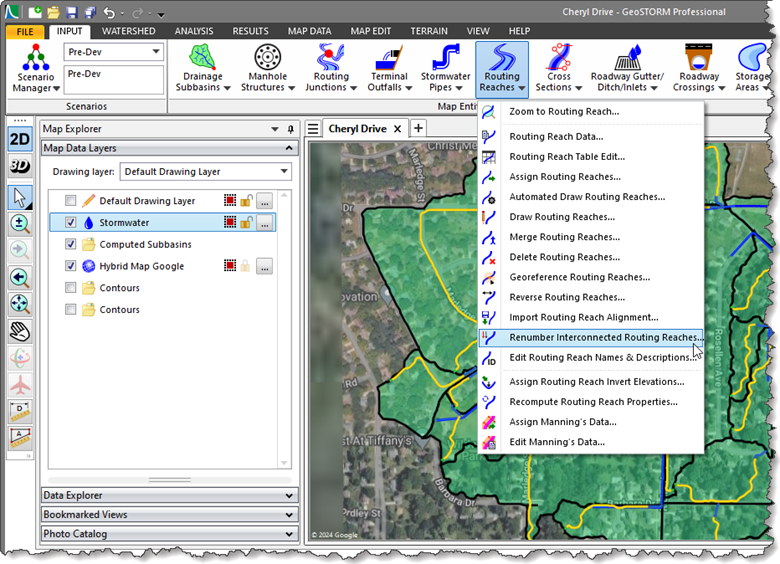Click measure distance ruler tool
Image resolution: width=780 pixels, height=564 pixels.
[x=20, y=412]
